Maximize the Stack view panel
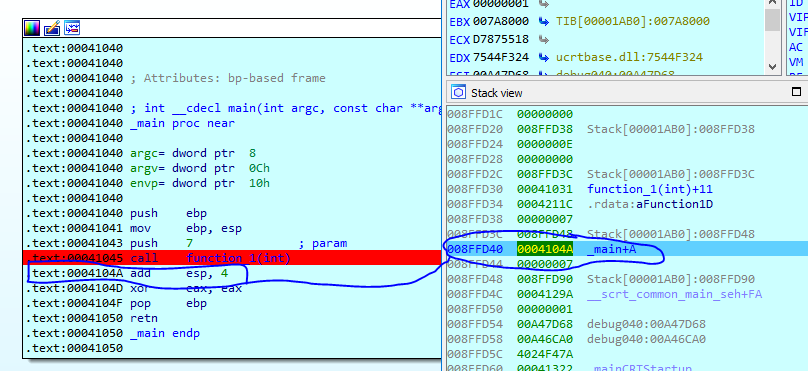Screen dimensions: 808x371 pyautogui.click(x=796, y=92)
